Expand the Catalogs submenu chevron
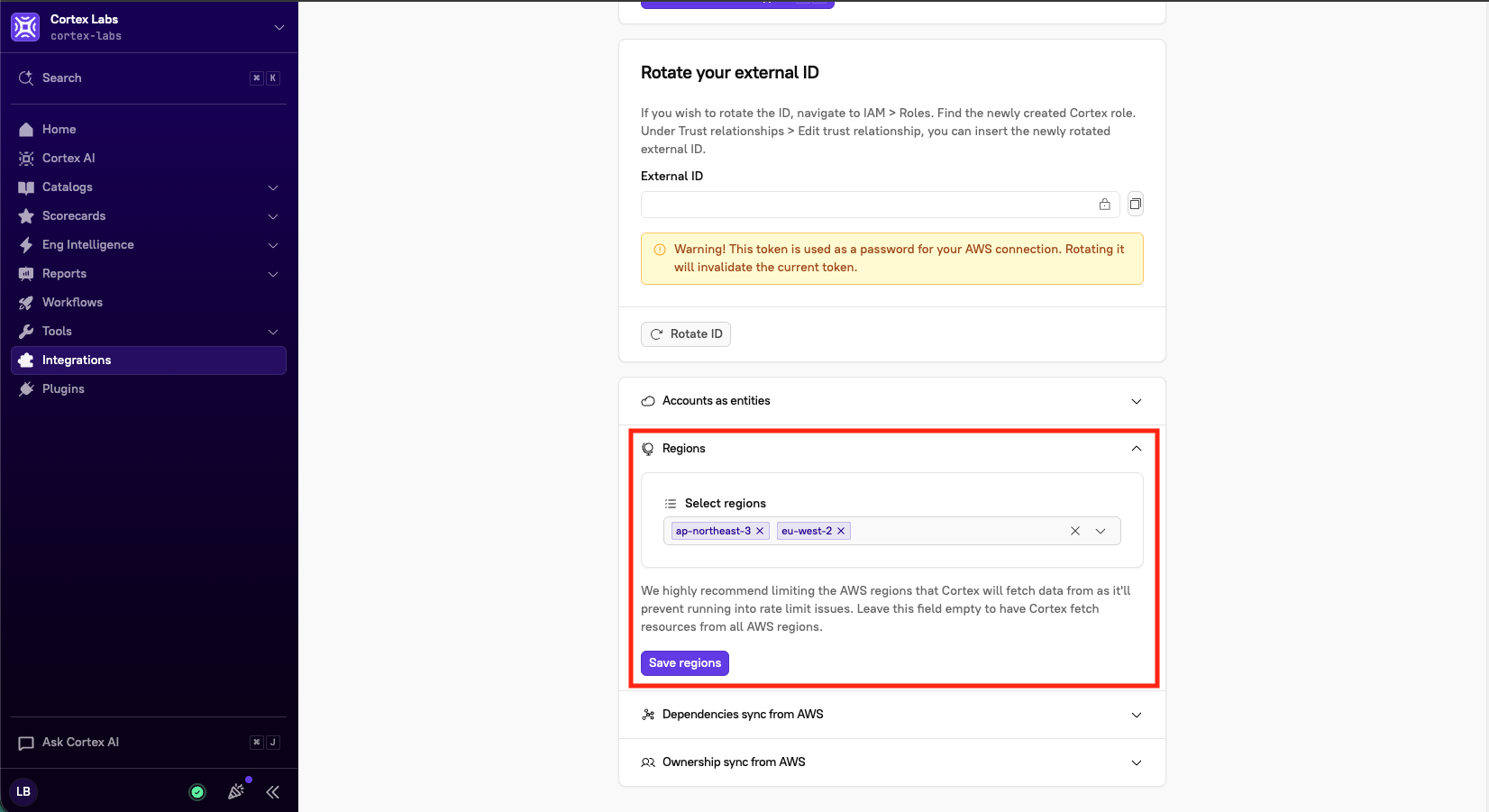Screen dimensions: 1489x812 pos(273,187)
